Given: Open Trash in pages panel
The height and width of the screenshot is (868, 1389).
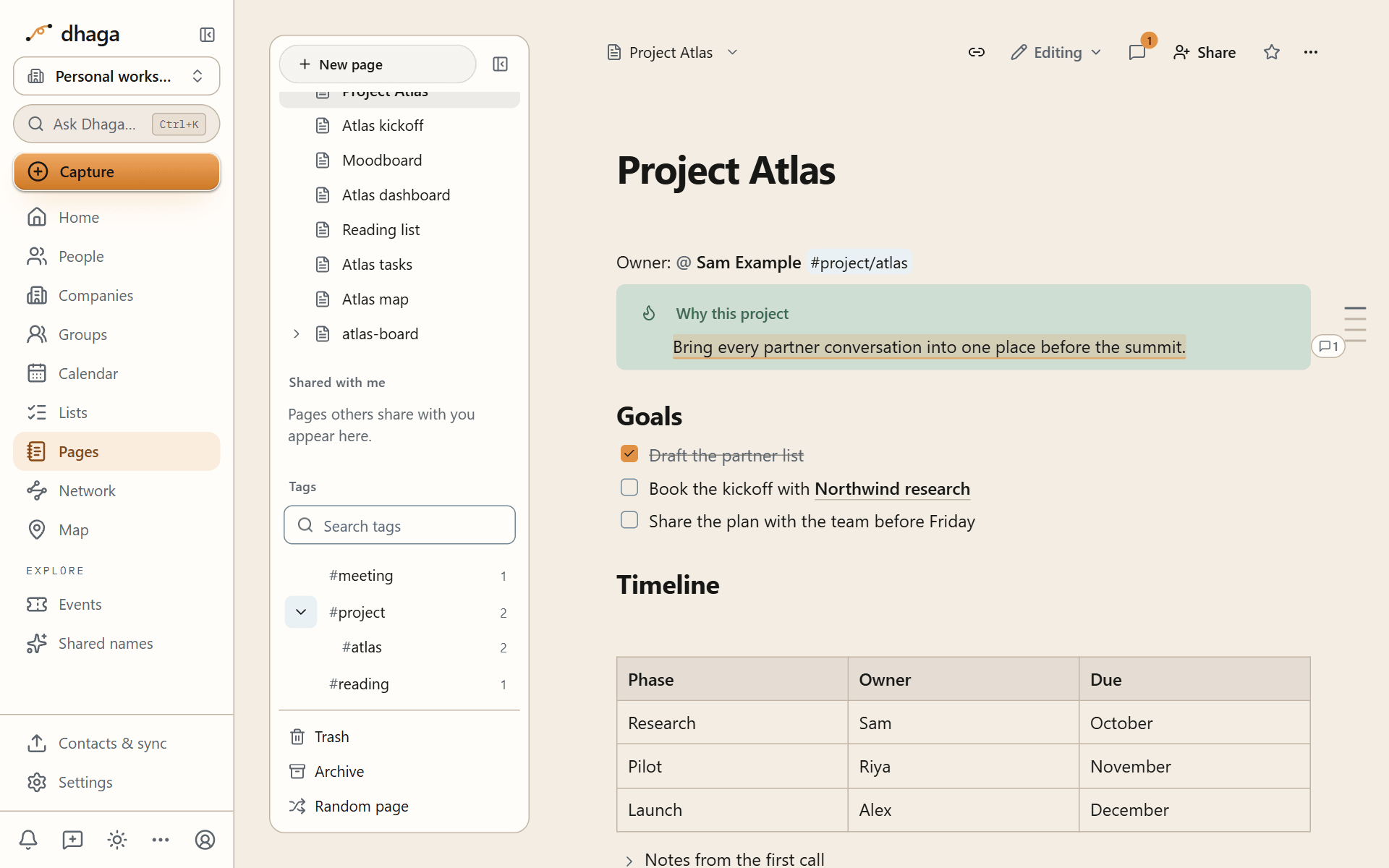Looking at the screenshot, I should point(399,736).
